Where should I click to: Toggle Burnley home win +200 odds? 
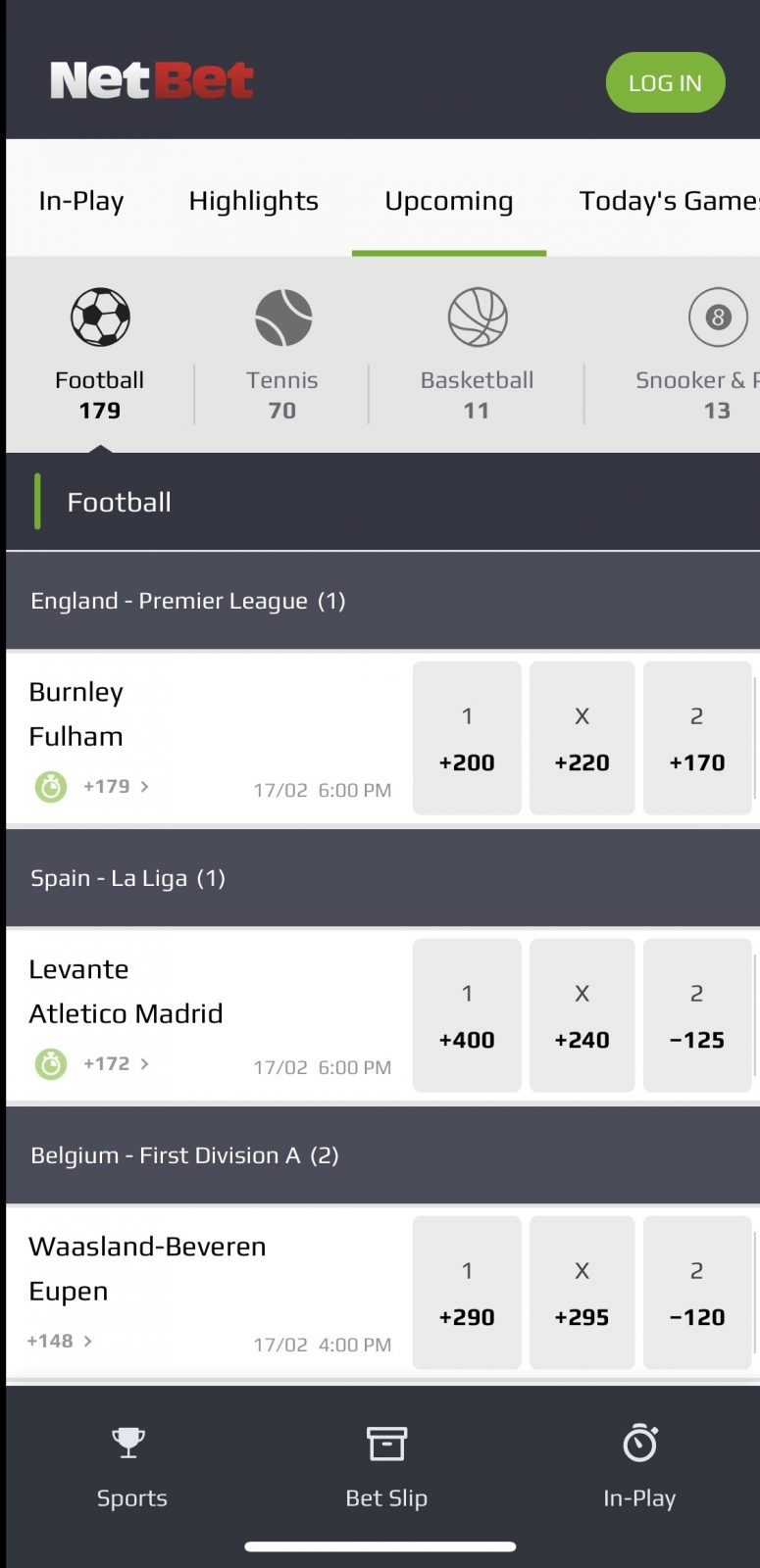(x=467, y=738)
